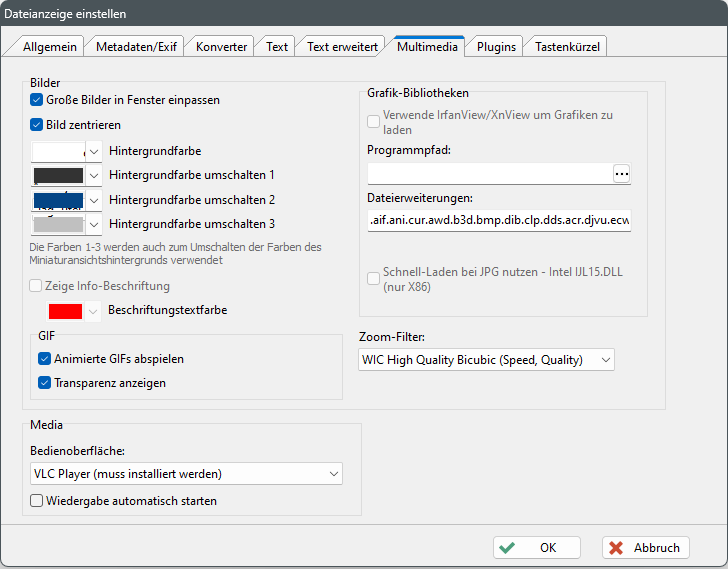Confirm settings with the OK button
This screenshot has height=569, width=728.
coord(537,548)
